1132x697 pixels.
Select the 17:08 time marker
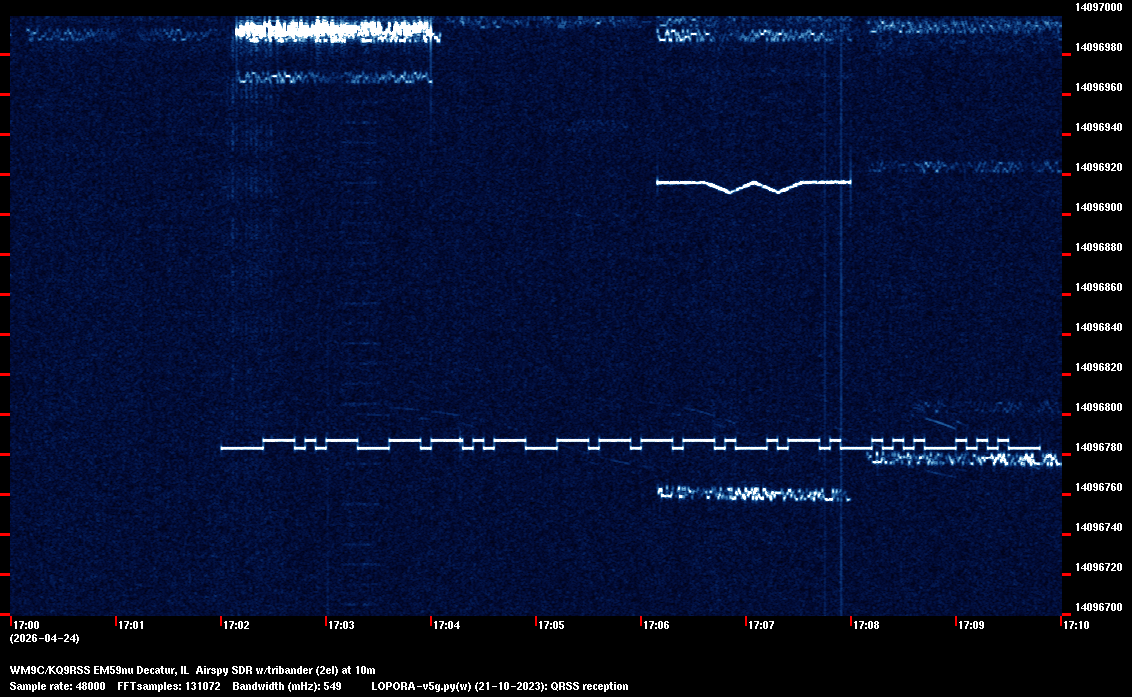tap(866, 625)
